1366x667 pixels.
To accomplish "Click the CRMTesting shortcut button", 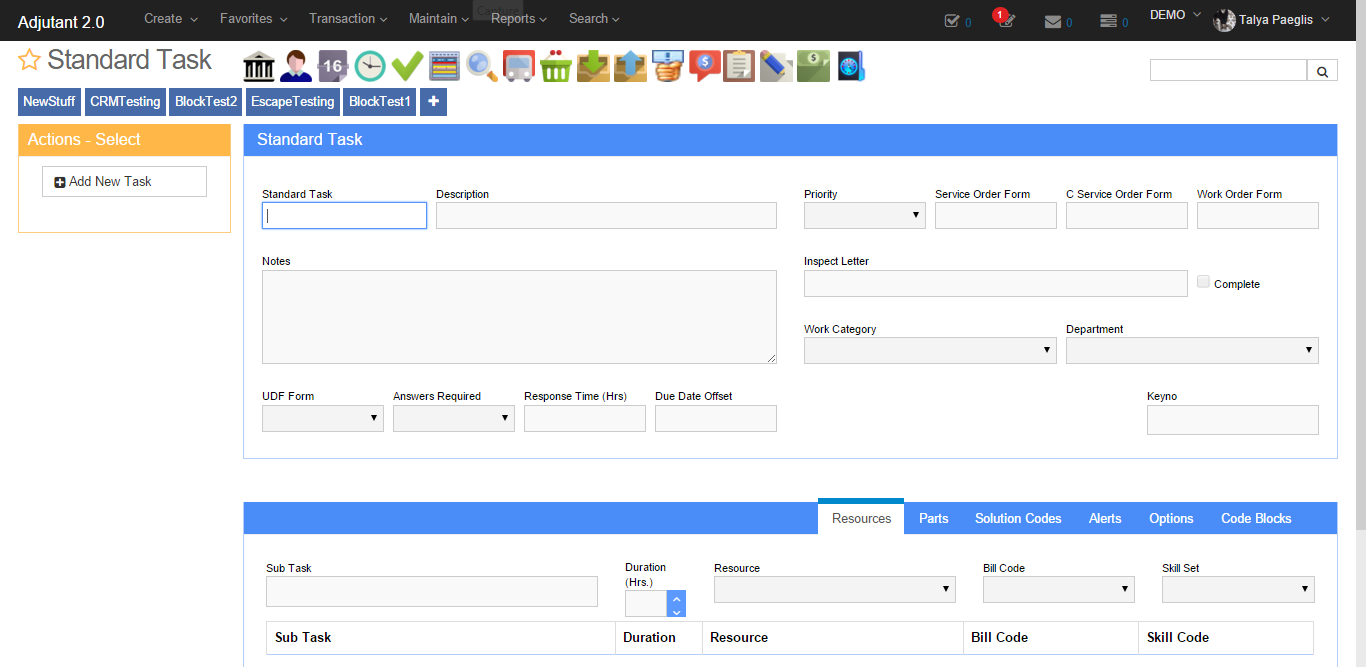I will 125,102.
